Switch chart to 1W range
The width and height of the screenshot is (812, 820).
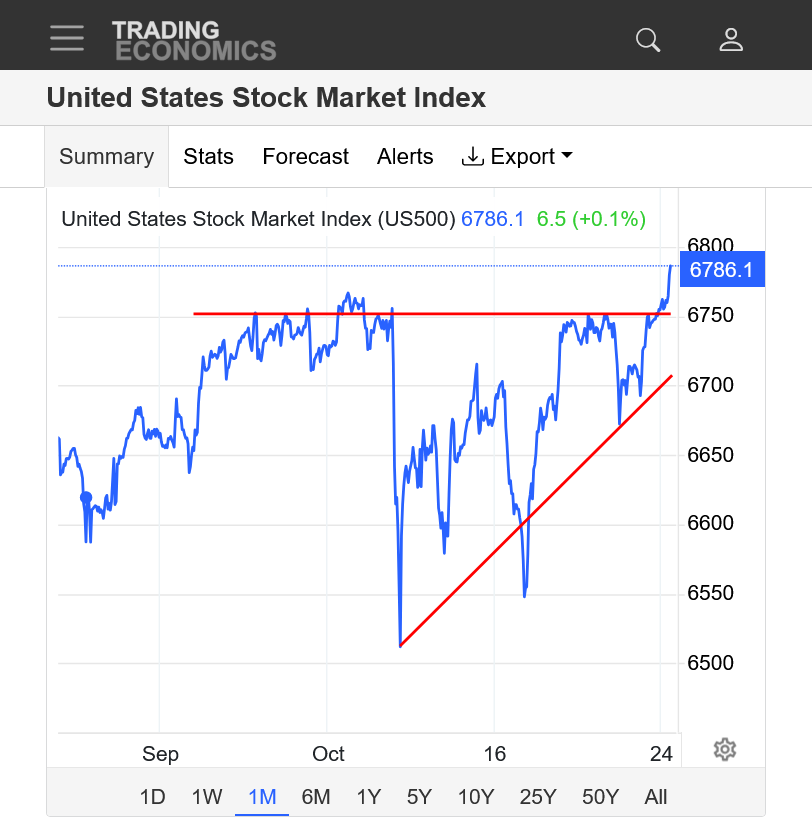207,797
